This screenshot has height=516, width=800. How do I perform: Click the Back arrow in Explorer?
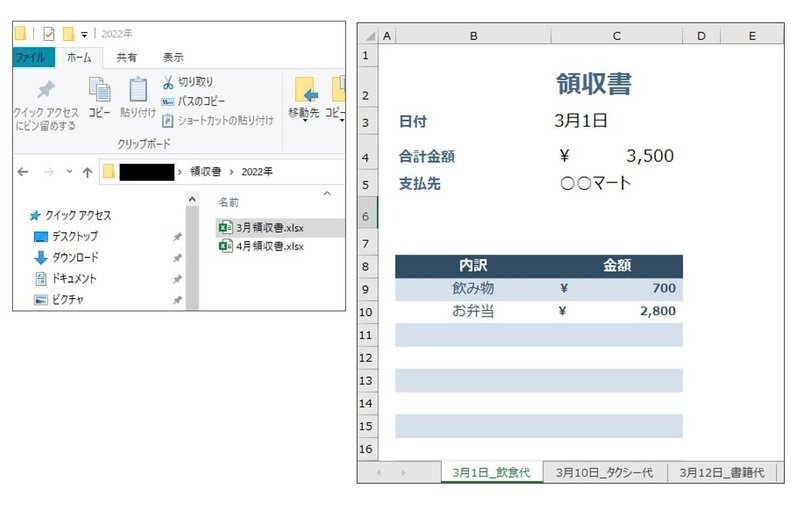[23, 172]
